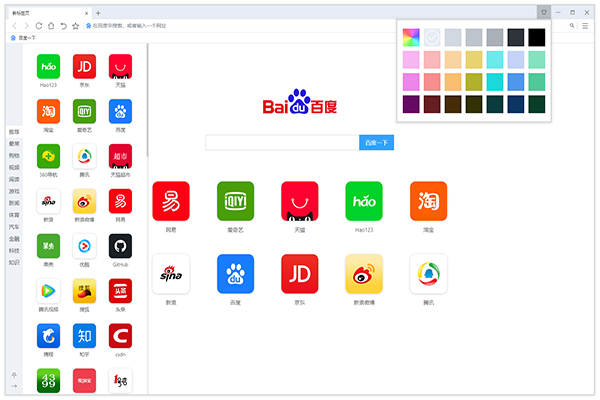This screenshot has width=600, height=400.
Task: Open Zhihu 知乎 icon in the sidebar
Action: point(84,336)
